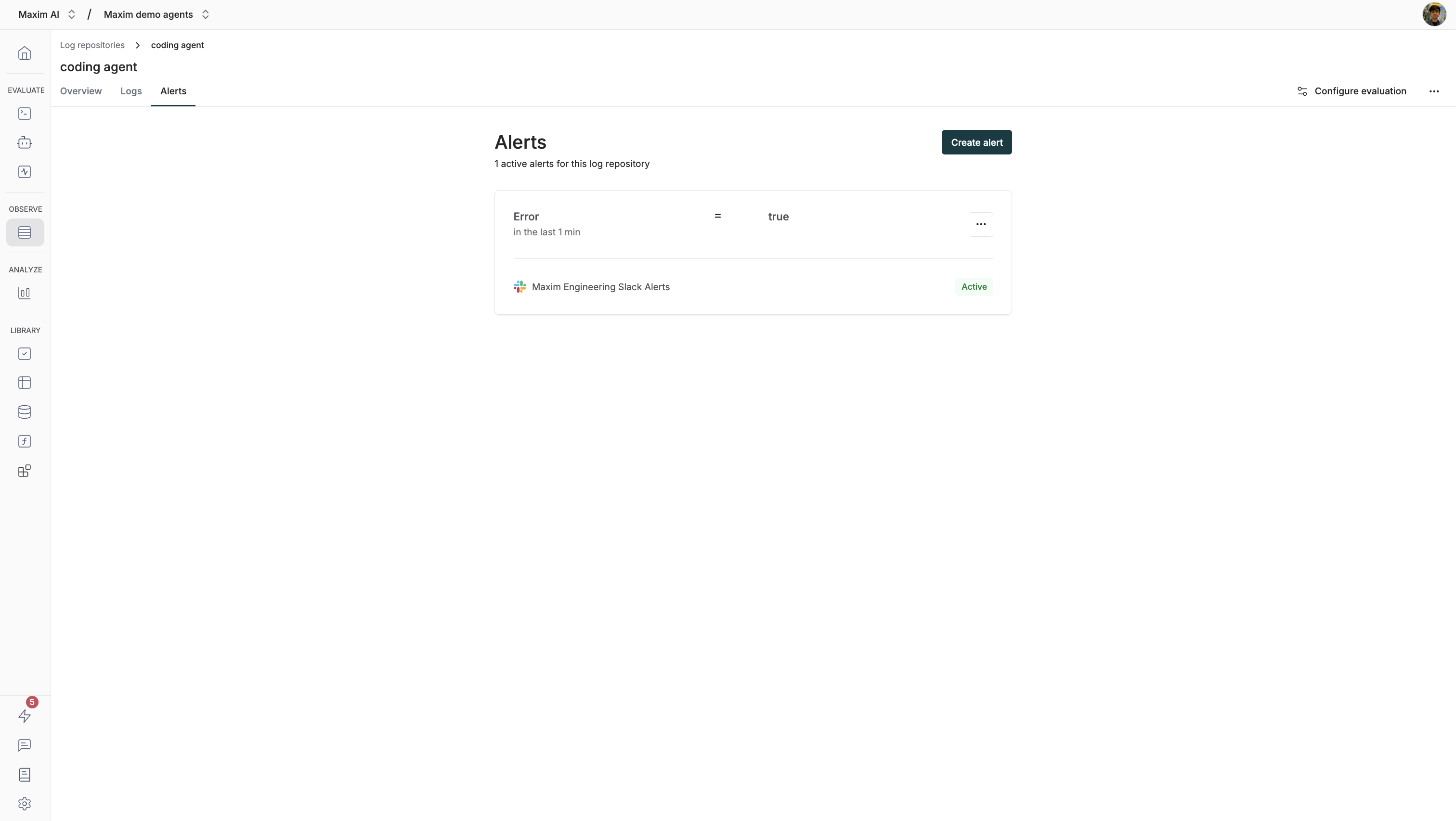Open the three-dot menu on the Error alert
Viewport: 1456px width, 821px height.
981,224
